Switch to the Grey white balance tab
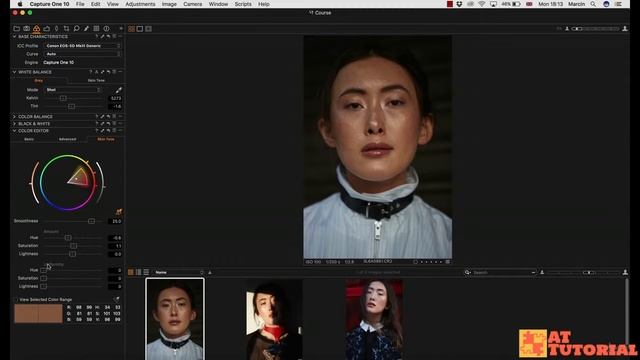Screen dimensions: 640x360 (39, 80)
